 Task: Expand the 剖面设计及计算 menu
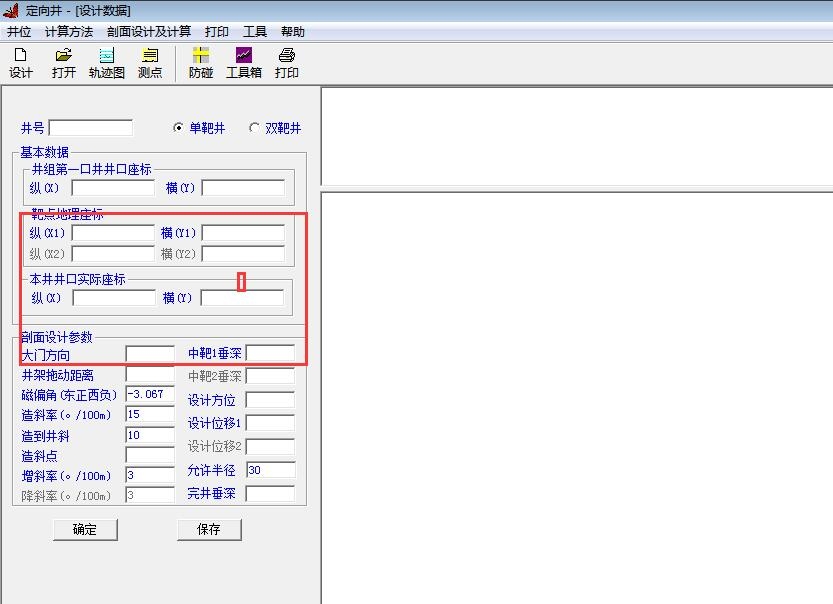coord(149,32)
